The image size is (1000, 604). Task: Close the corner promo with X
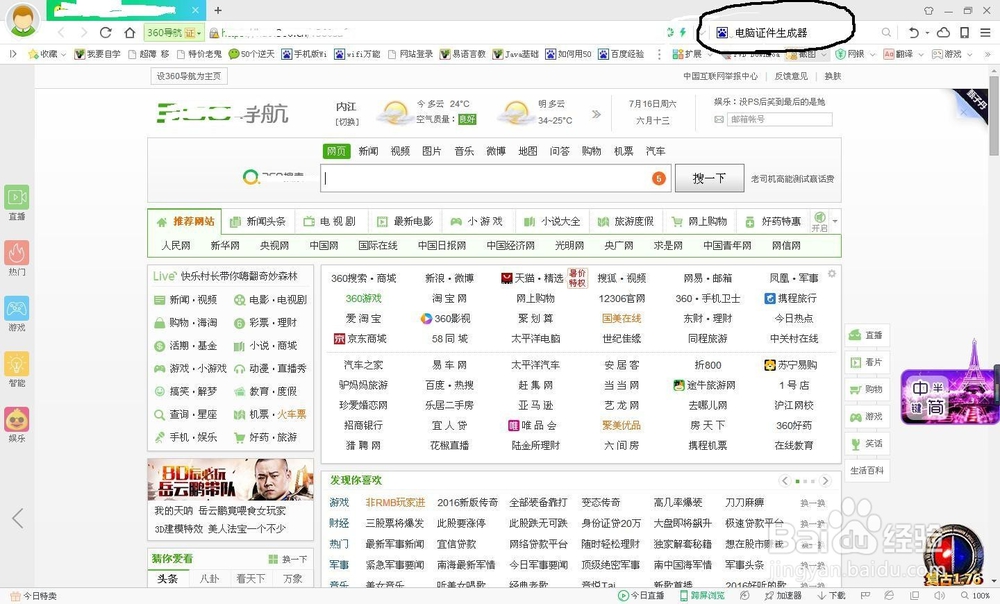[964, 112]
